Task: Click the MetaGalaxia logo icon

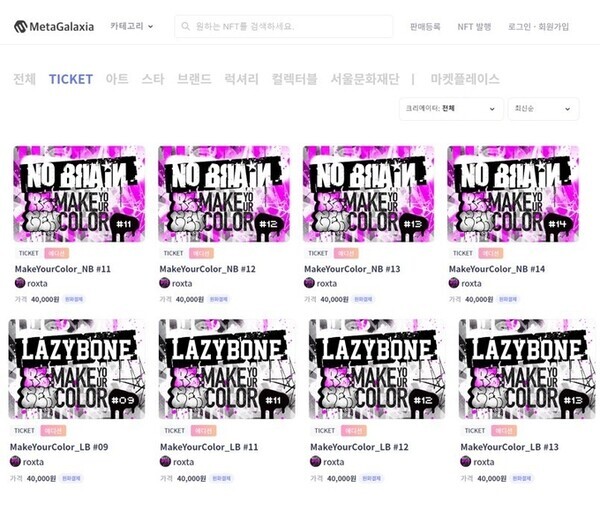Action: 21,27
